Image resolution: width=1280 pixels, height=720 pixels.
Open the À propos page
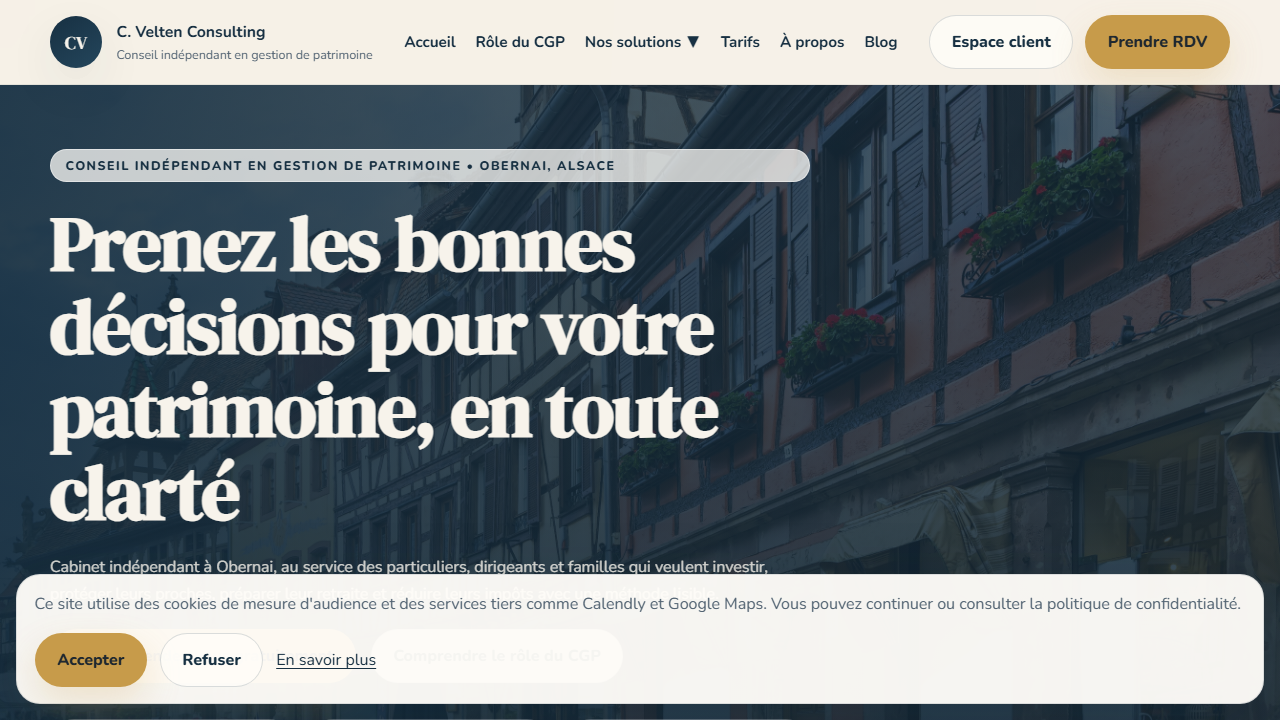(x=812, y=42)
